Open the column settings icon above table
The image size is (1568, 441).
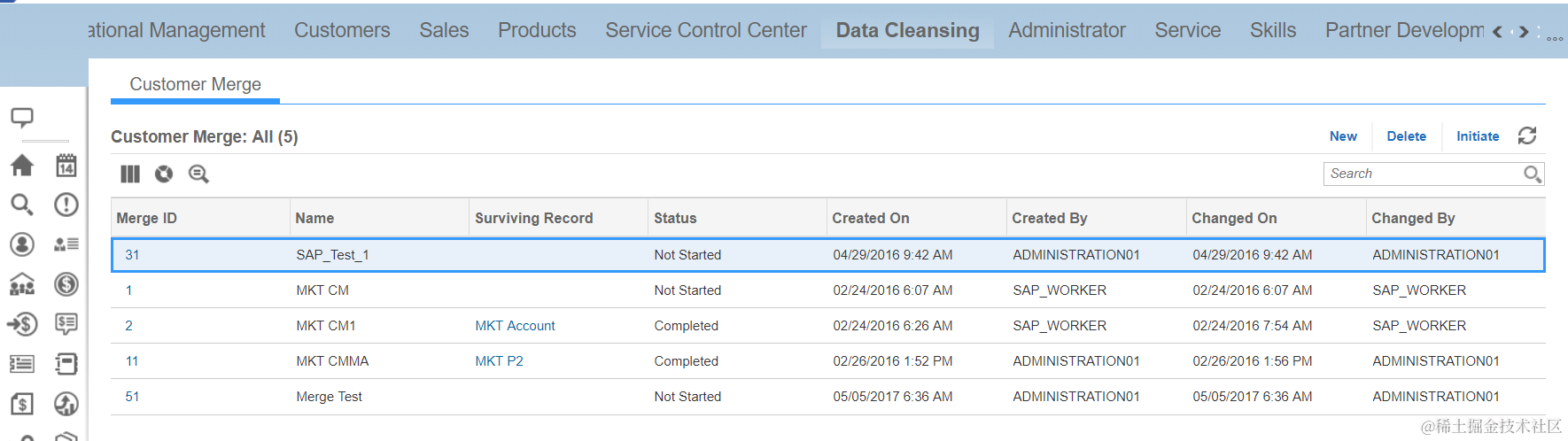pyautogui.click(x=130, y=174)
